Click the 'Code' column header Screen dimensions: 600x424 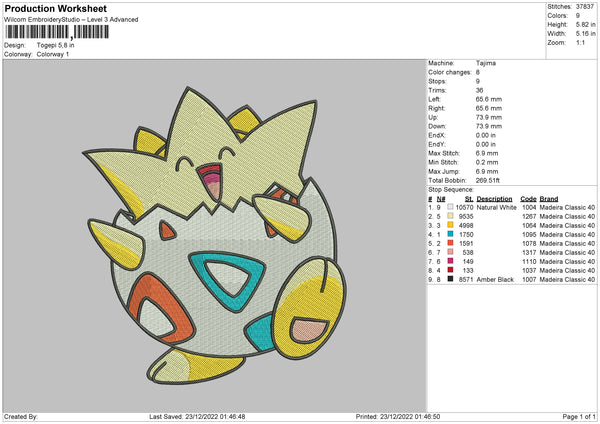528,199
